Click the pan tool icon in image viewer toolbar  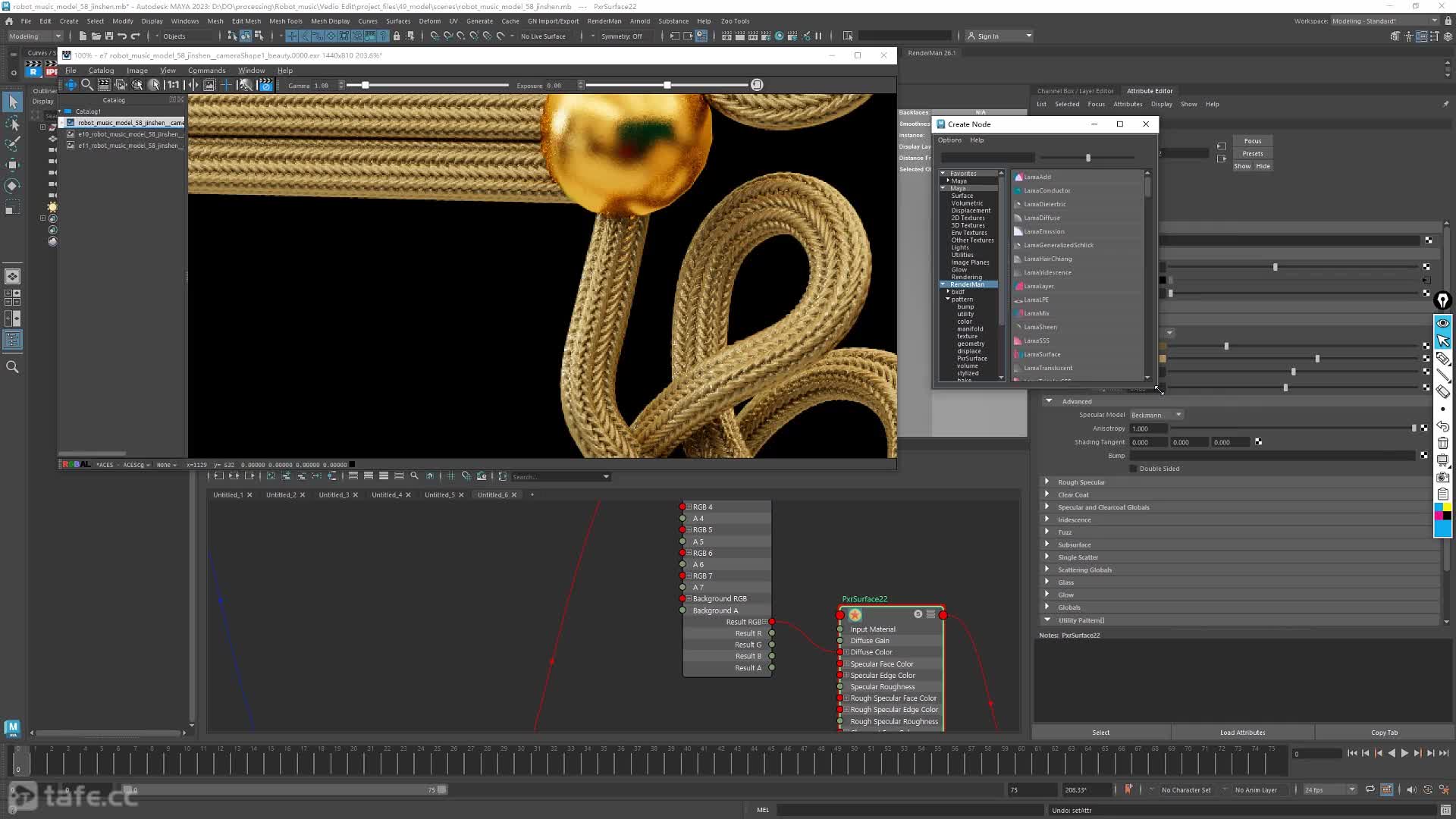(71, 85)
